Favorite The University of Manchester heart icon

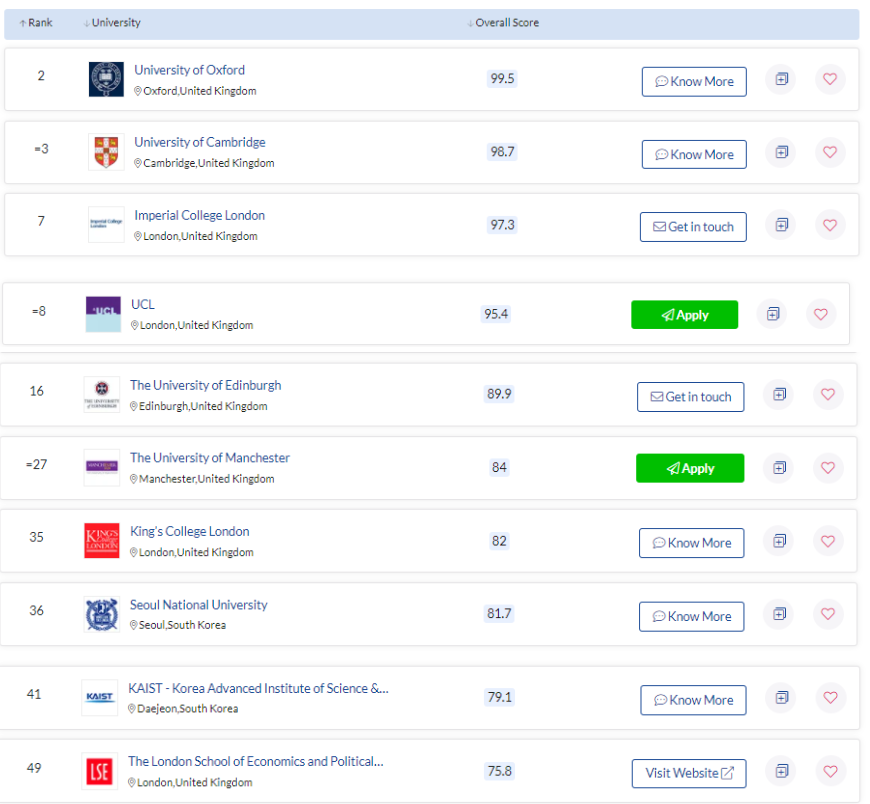(x=827, y=468)
